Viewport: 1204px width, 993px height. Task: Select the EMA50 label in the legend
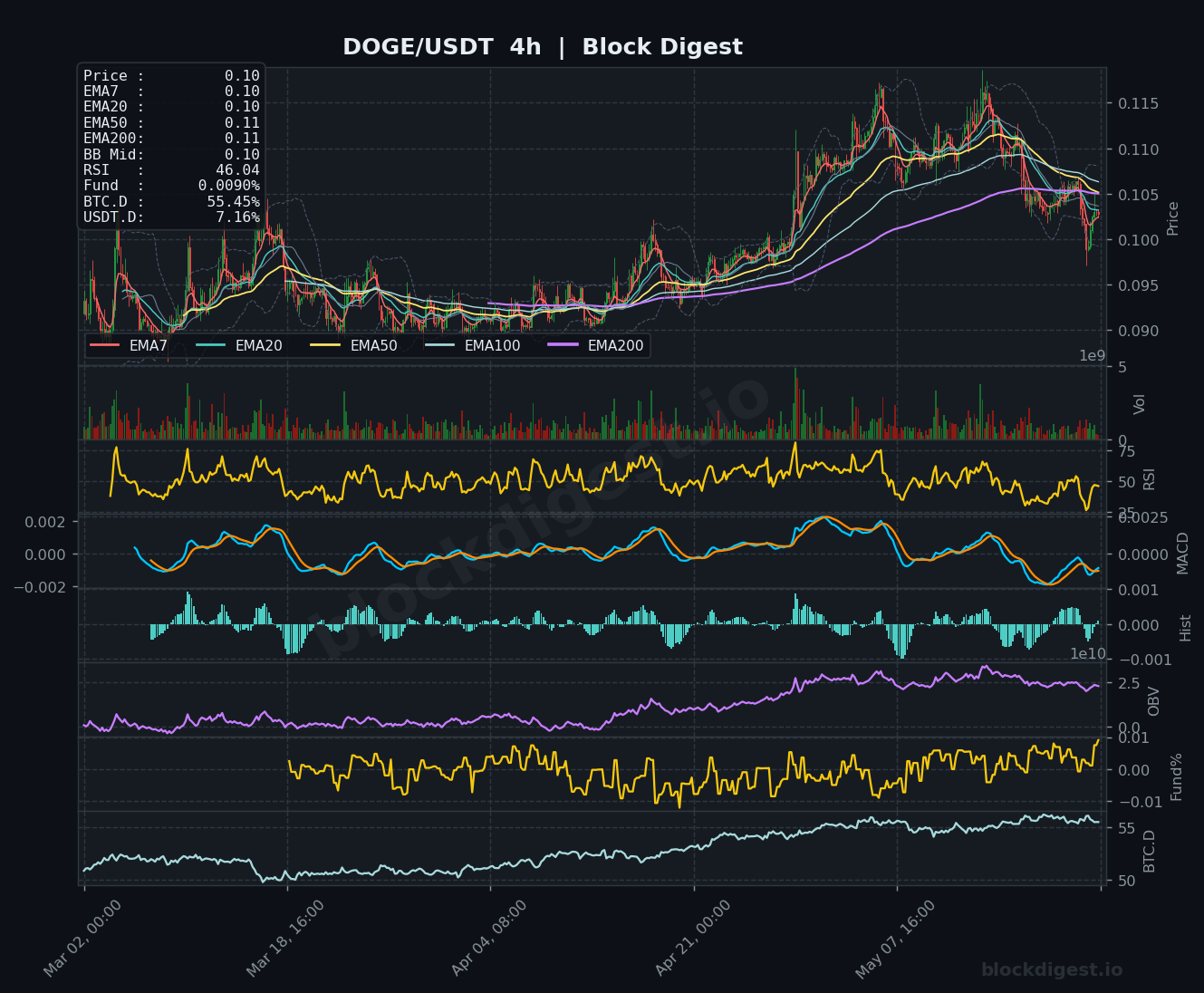click(x=373, y=345)
